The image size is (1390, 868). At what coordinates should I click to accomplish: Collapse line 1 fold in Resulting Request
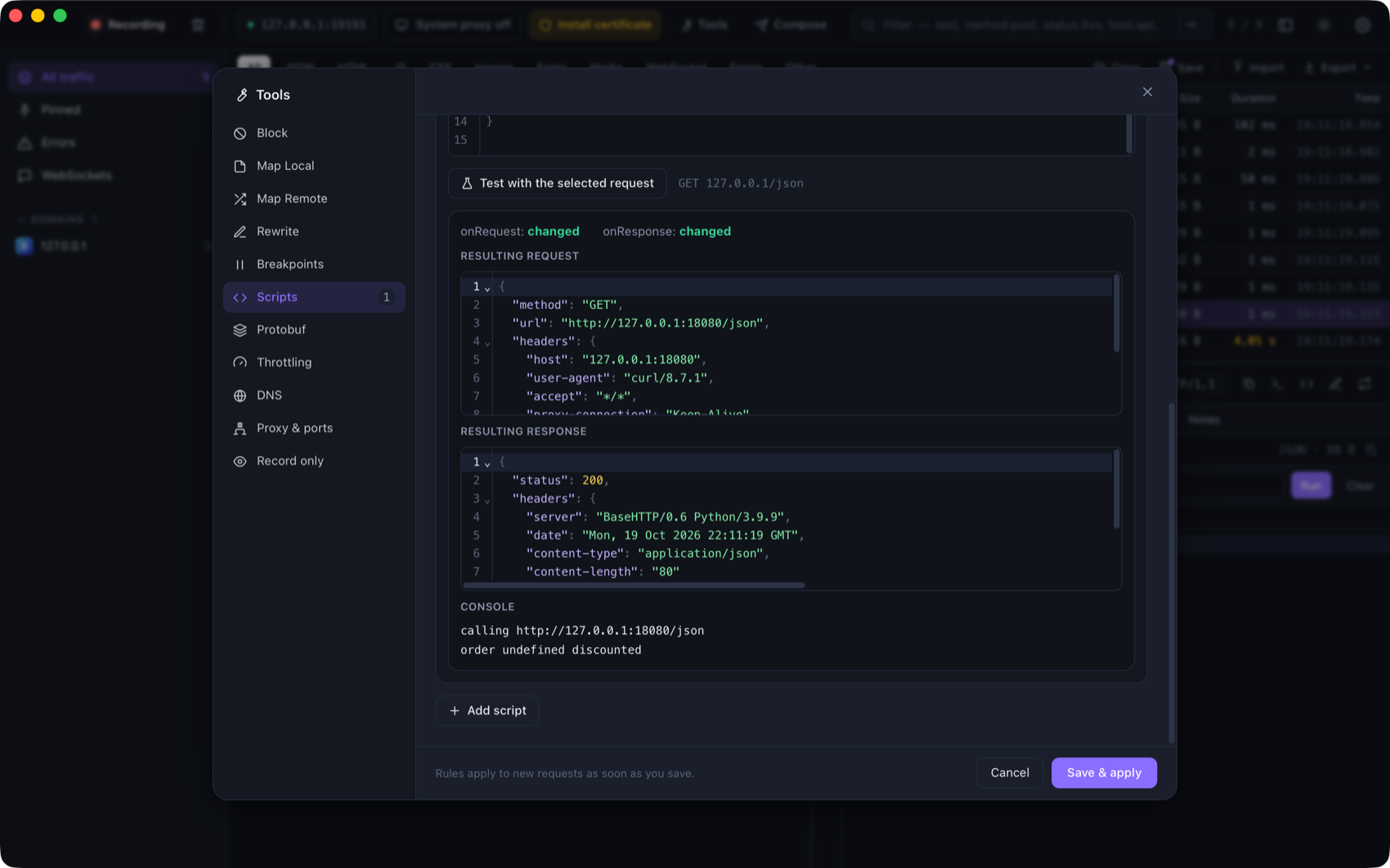[x=487, y=288]
